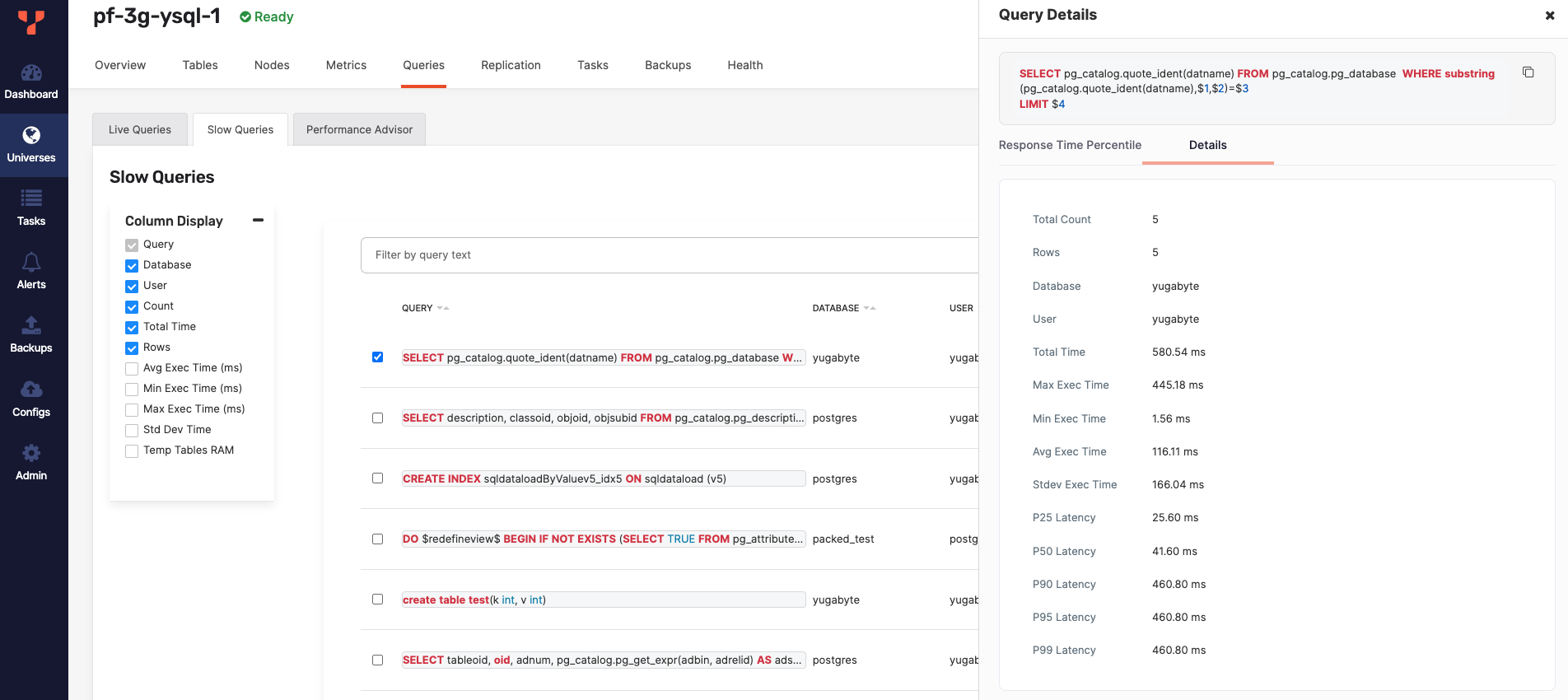Go to Backups via sidebar upload icon
Viewport: 1568px width, 700px height.
point(31,326)
